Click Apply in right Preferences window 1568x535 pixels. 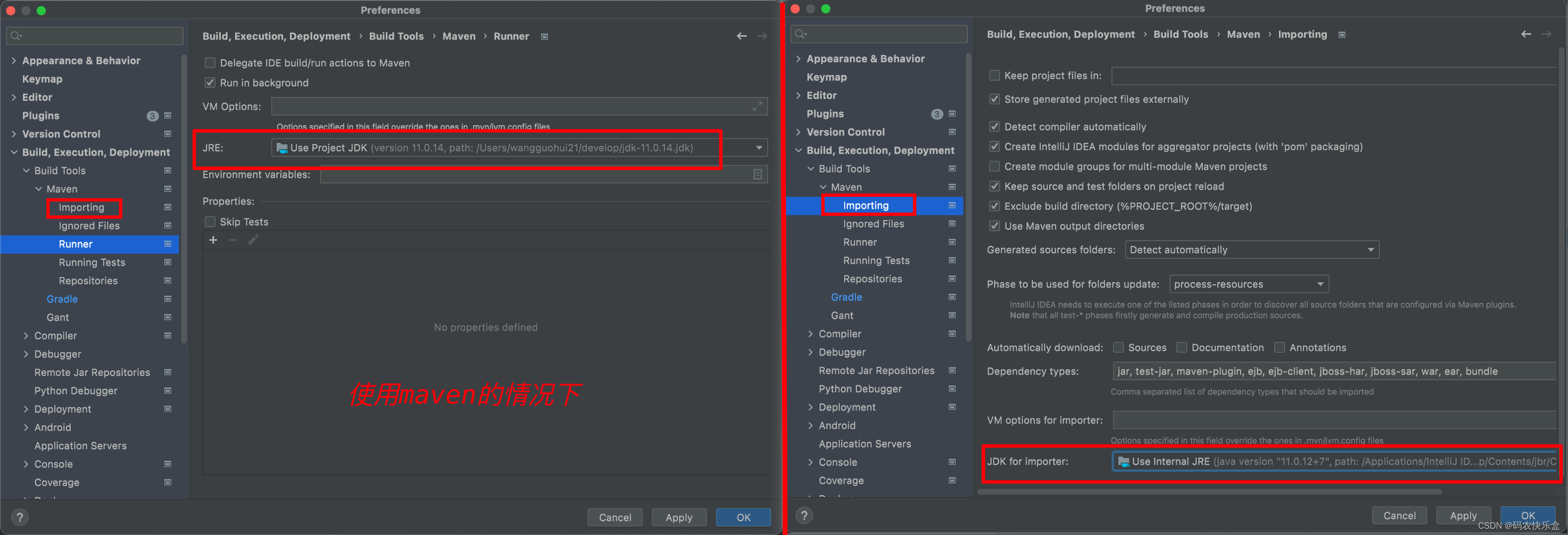1463,515
